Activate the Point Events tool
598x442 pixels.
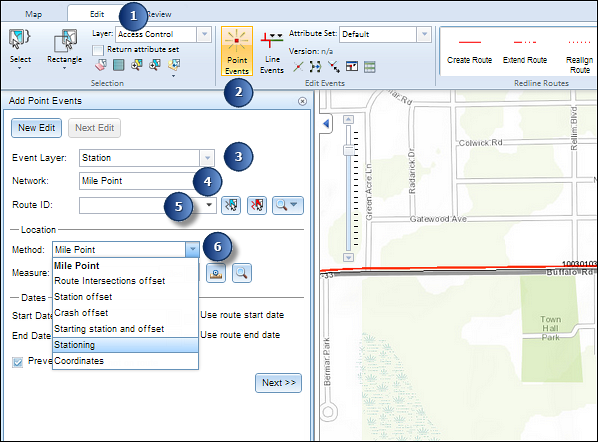click(x=237, y=51)
